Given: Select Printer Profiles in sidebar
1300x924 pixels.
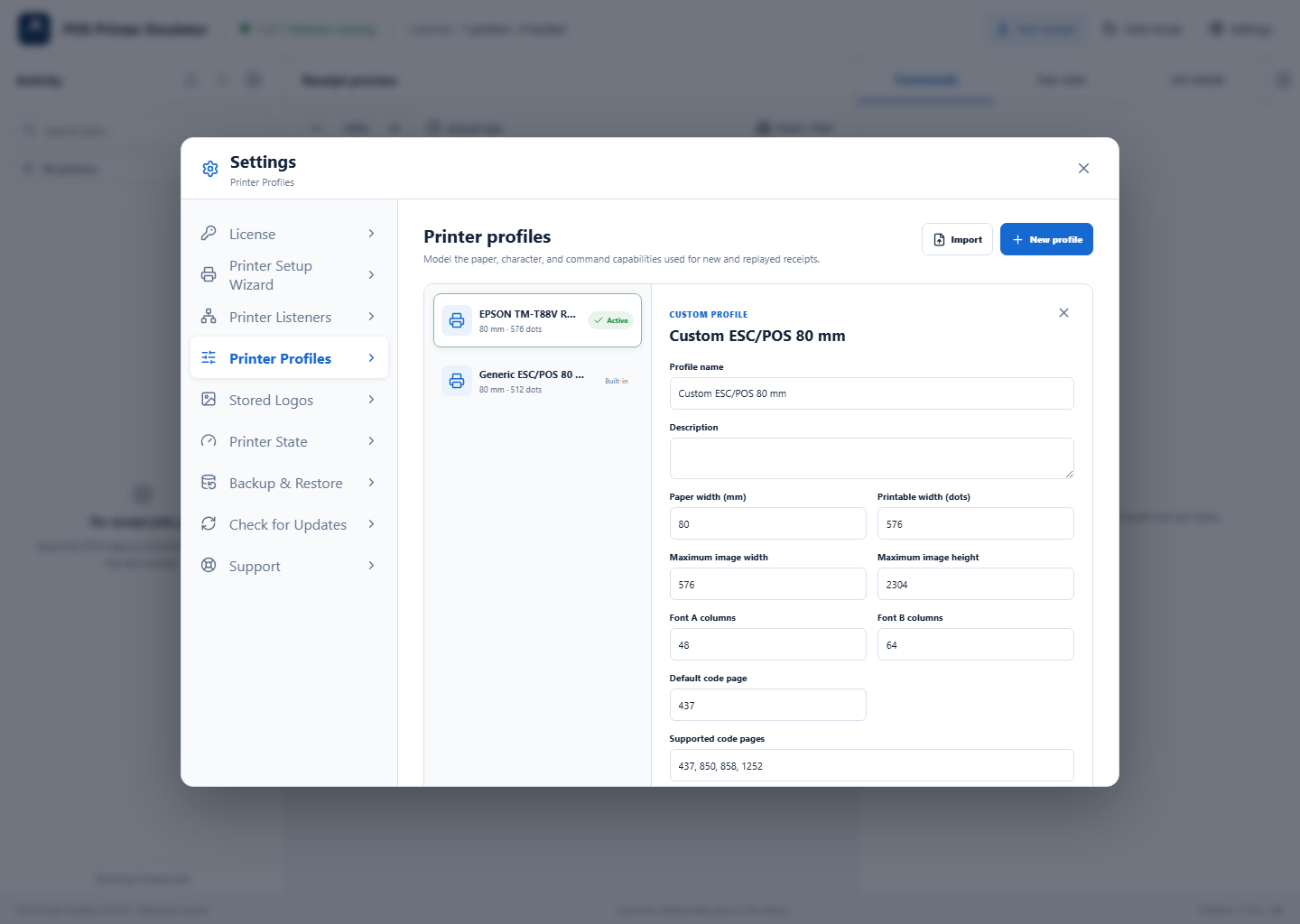Looking at the screenshot, I should pos(289,358).
